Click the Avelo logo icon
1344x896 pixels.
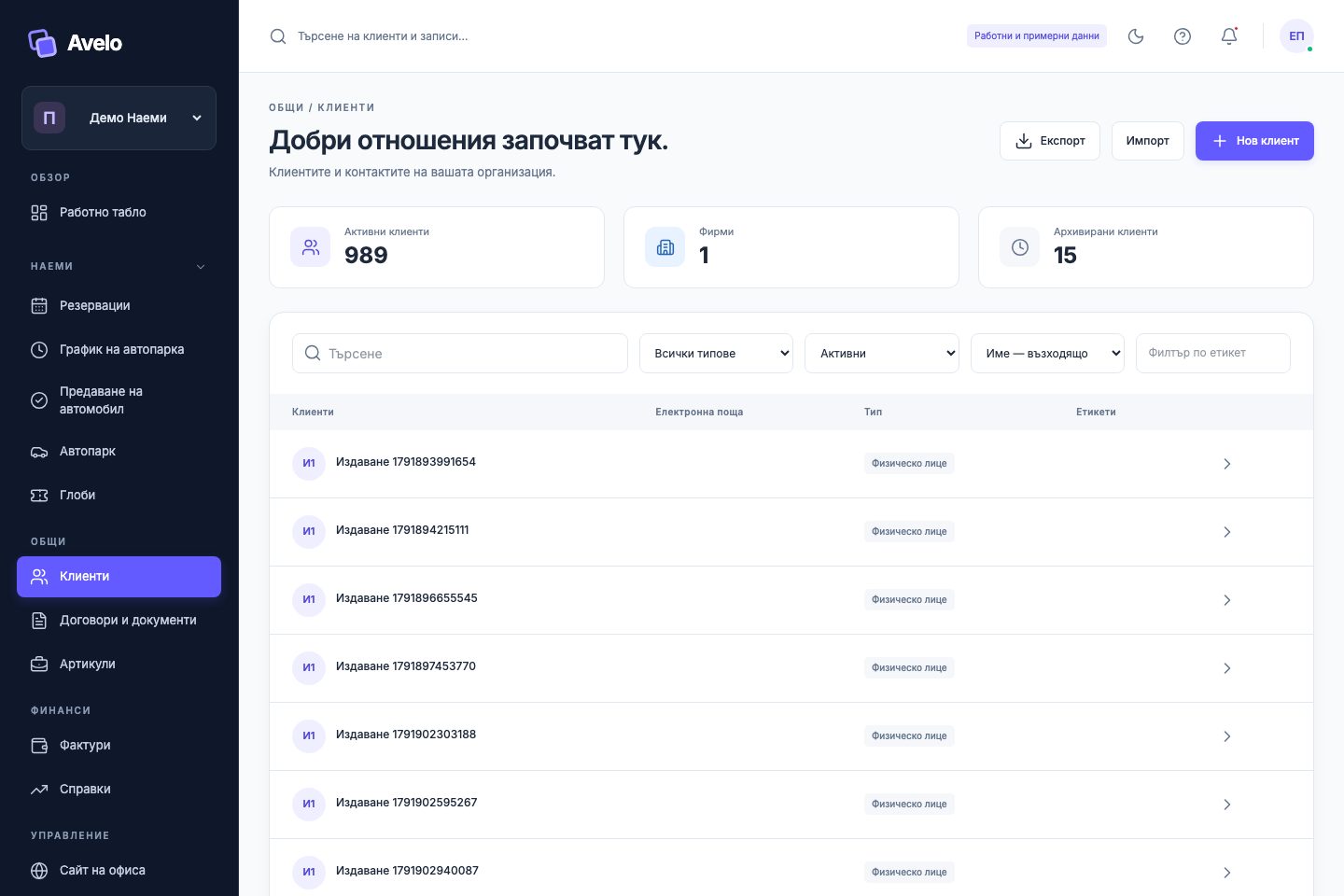click(x=42, y=43)
